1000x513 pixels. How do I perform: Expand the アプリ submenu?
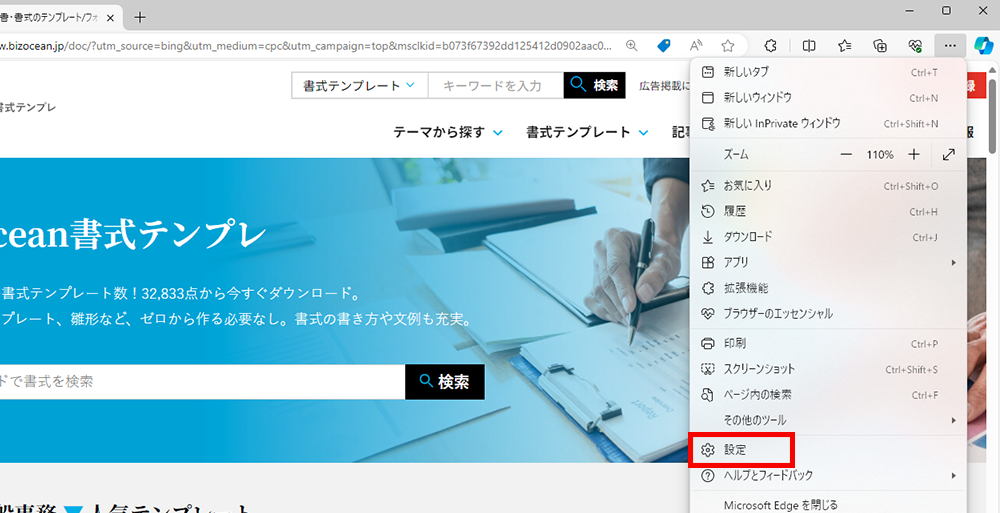click(828, 262)
